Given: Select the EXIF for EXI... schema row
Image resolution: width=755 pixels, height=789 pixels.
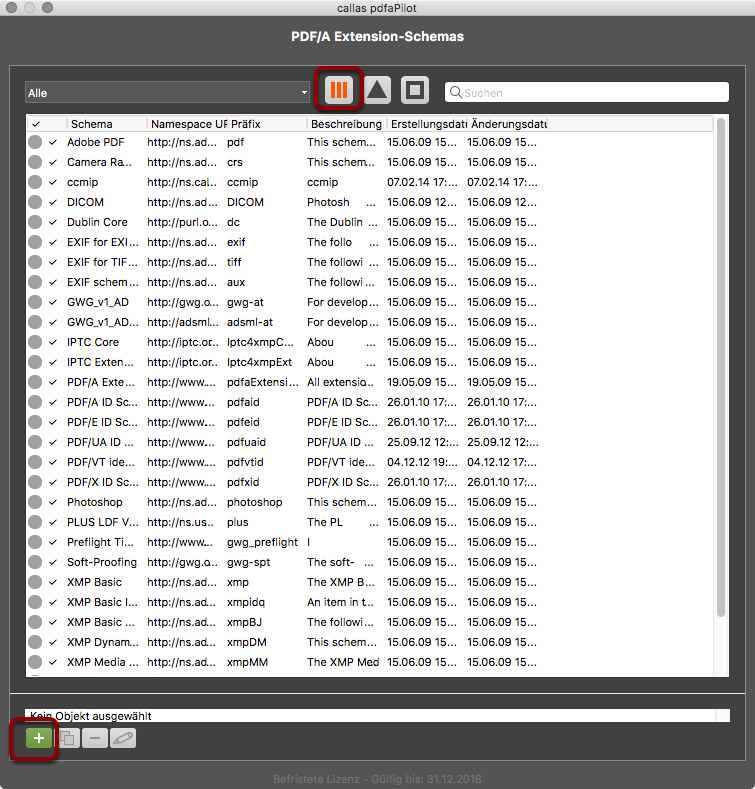Looking at the screenshot, I should [369, 242].
